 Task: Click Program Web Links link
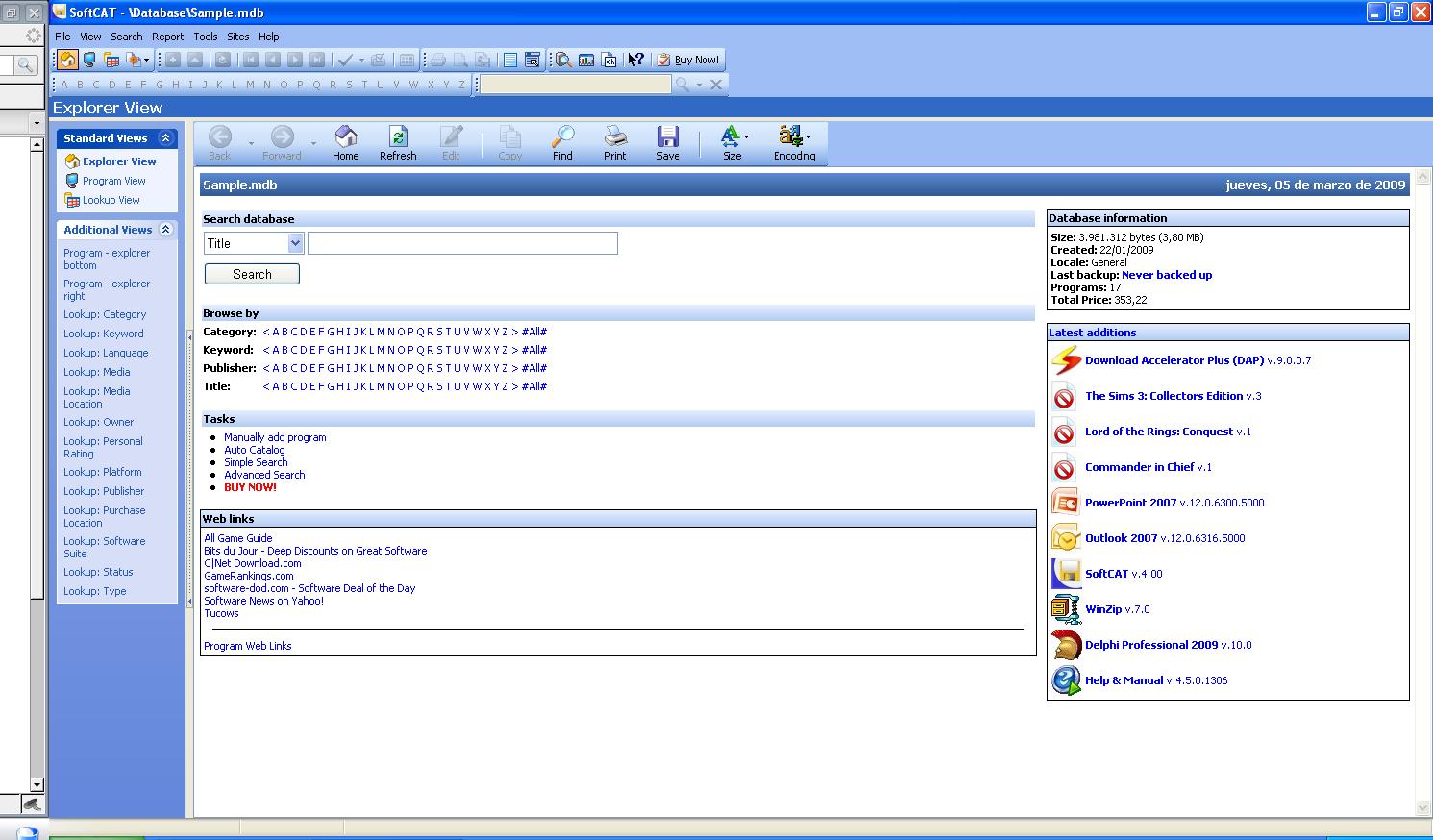pyautogui.click(x=248, y=646)
